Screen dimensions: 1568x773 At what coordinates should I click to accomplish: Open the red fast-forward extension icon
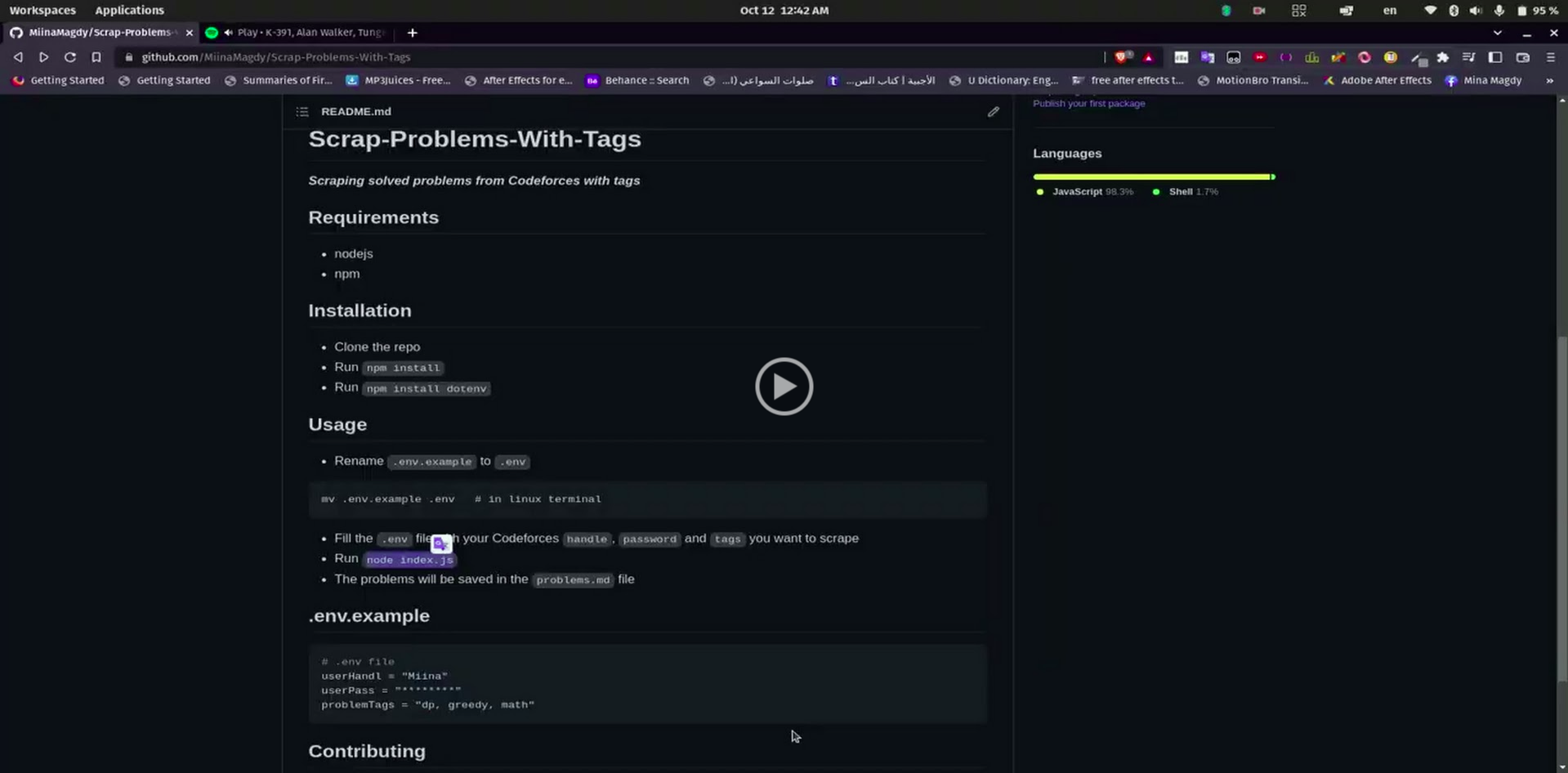pos(1260,57)
